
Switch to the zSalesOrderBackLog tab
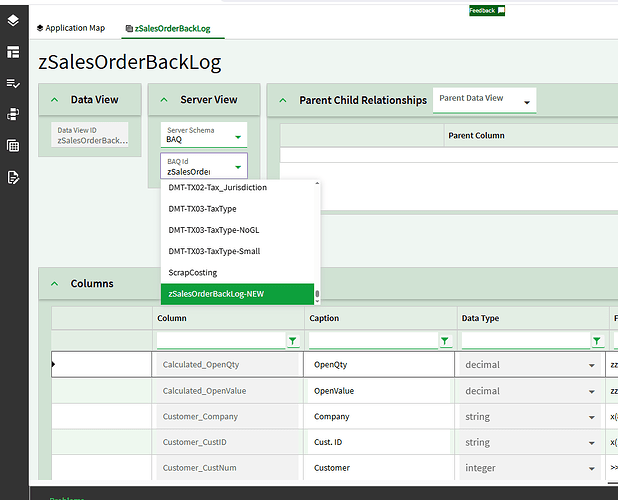click(x=168, y=28)
